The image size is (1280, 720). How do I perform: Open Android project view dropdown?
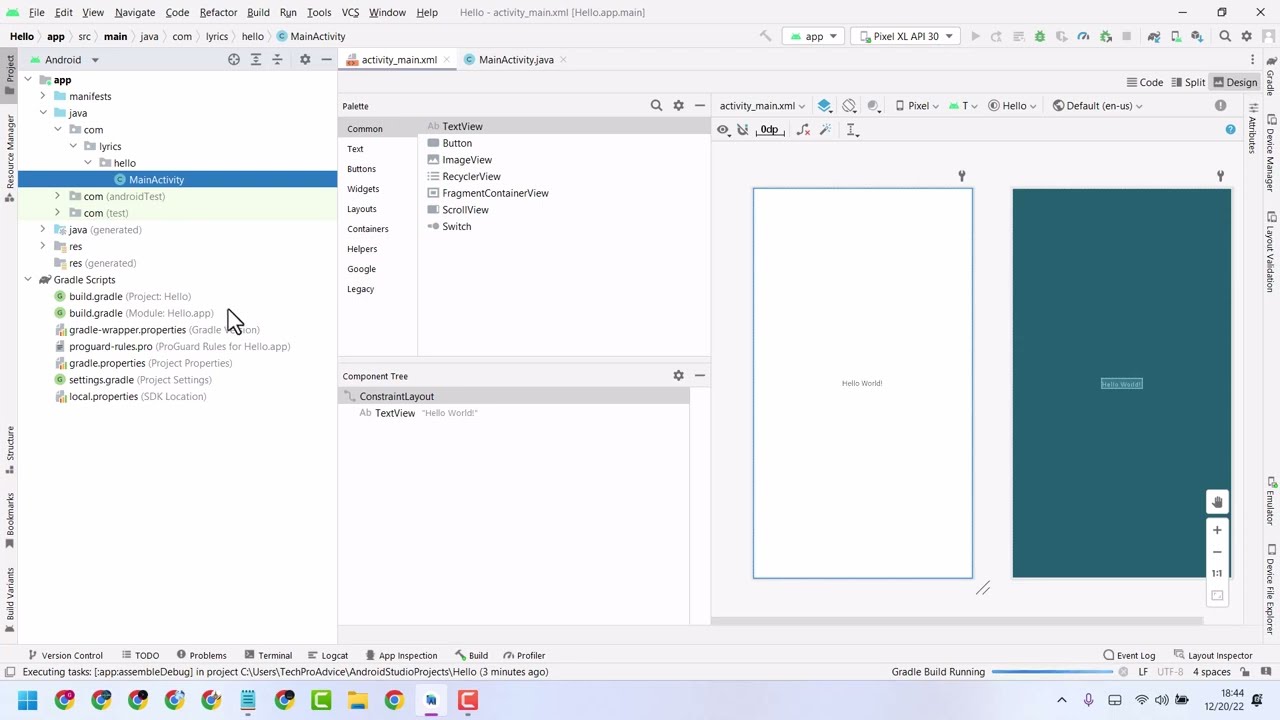tap(65, 60)
